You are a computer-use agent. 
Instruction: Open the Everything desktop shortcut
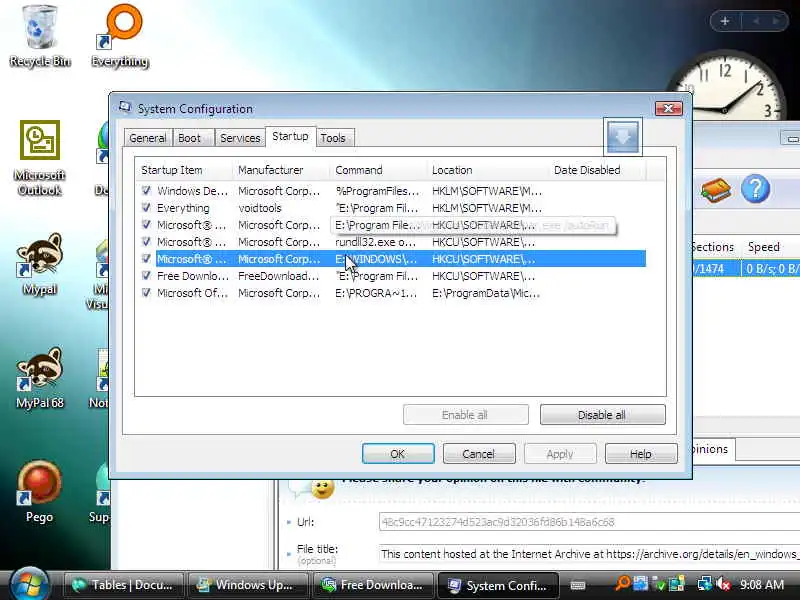point(120,36)
